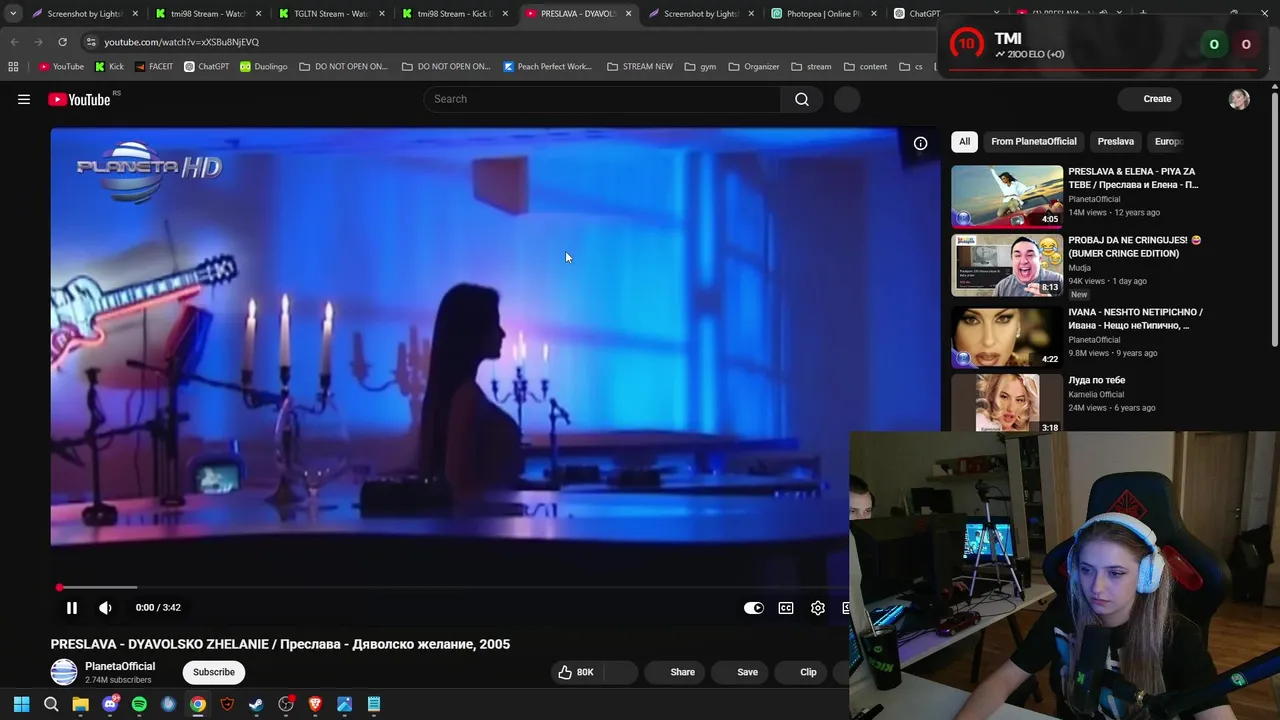Open the YouTube account avatar menu

click(1239, 99)
